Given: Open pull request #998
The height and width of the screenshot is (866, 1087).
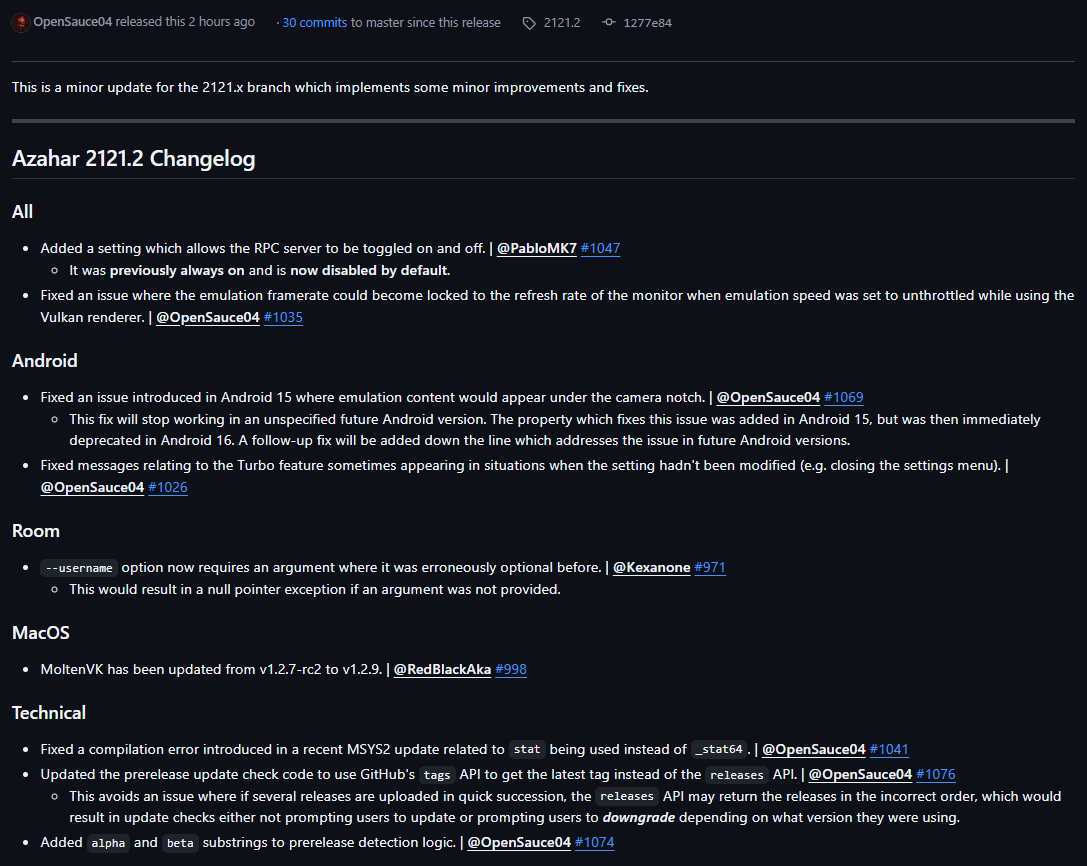Looking at the screenshot, I should (511, 669).
